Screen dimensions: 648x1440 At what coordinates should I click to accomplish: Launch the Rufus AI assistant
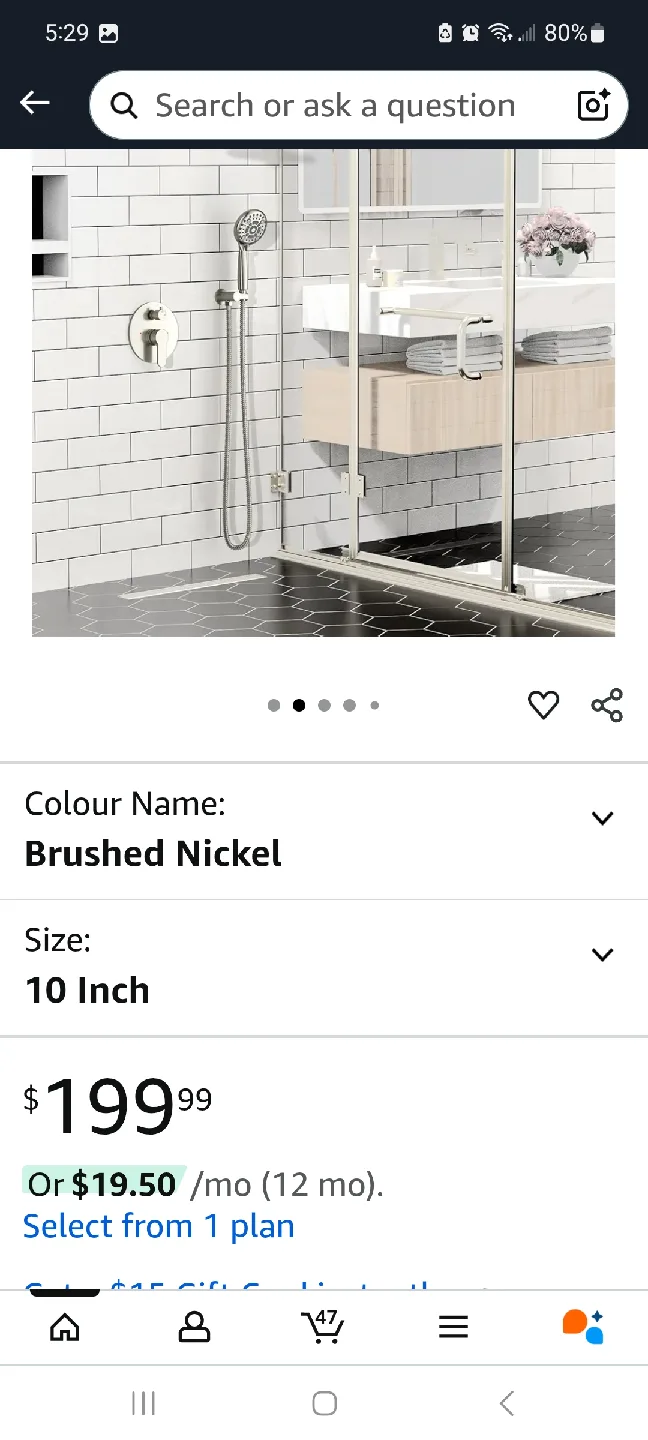(x=582, y=1327)
